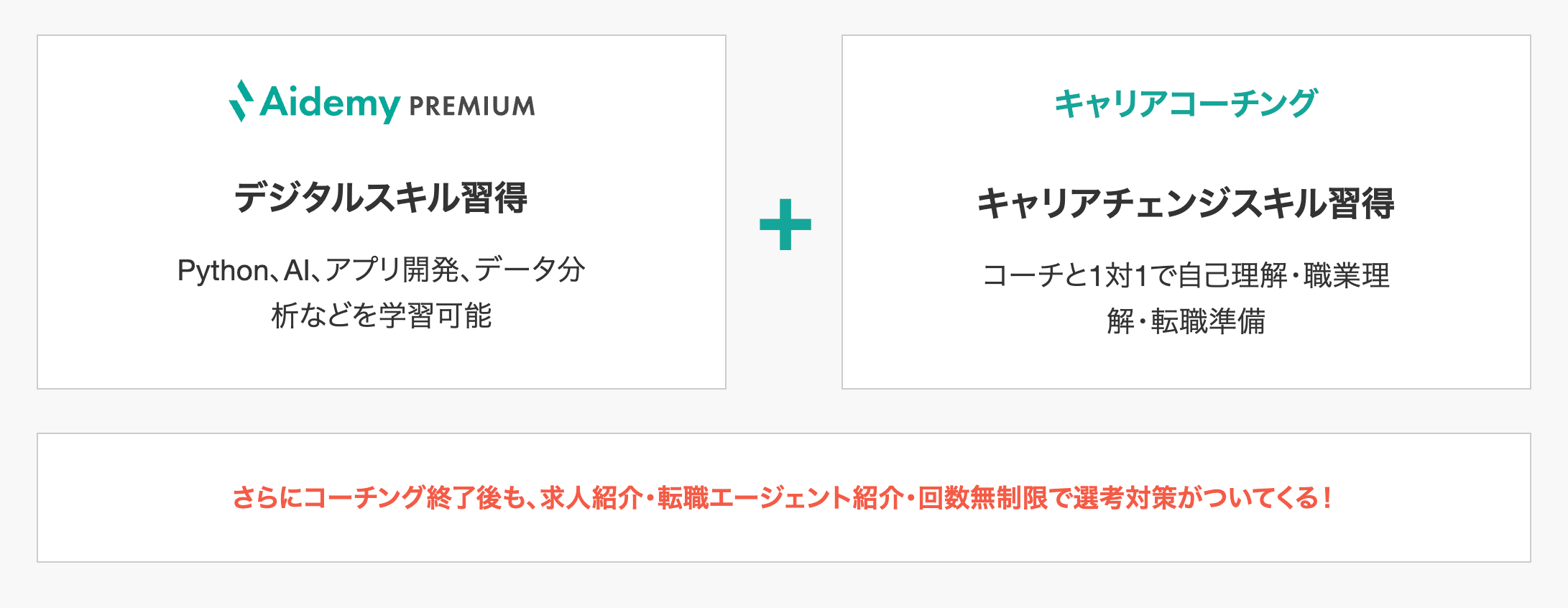Click アプリ開発 in the left card
This screenshot has height=608, width=1568.
coord(392,271)
